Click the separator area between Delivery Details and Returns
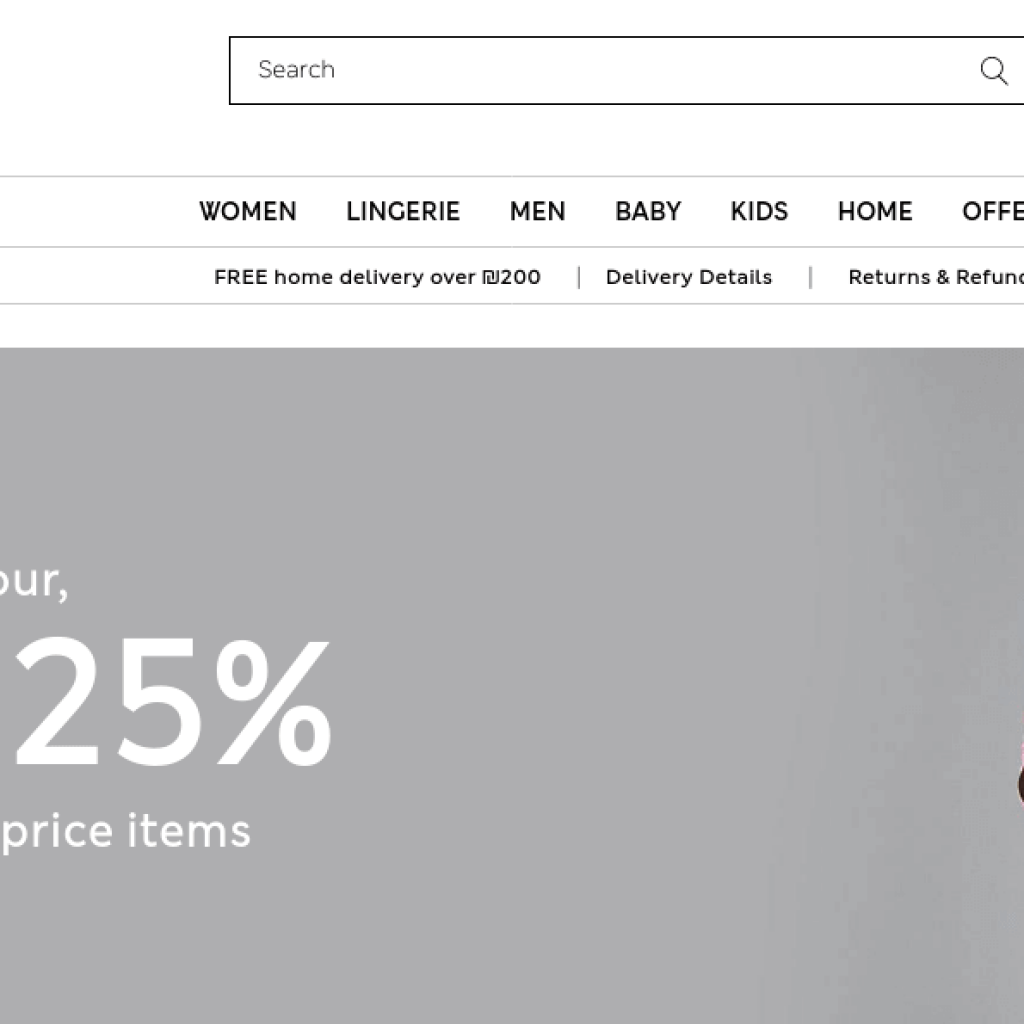Image resolution: width=1024 pixels, height=1024 pixels. pos(810,277)
